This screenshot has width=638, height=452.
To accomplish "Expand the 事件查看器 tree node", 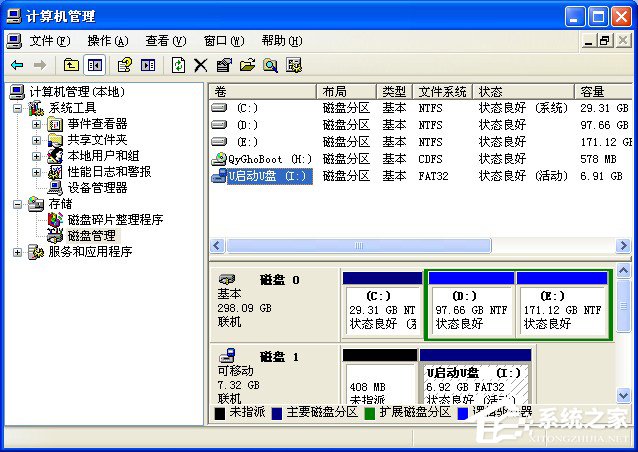I will point(36,124).
